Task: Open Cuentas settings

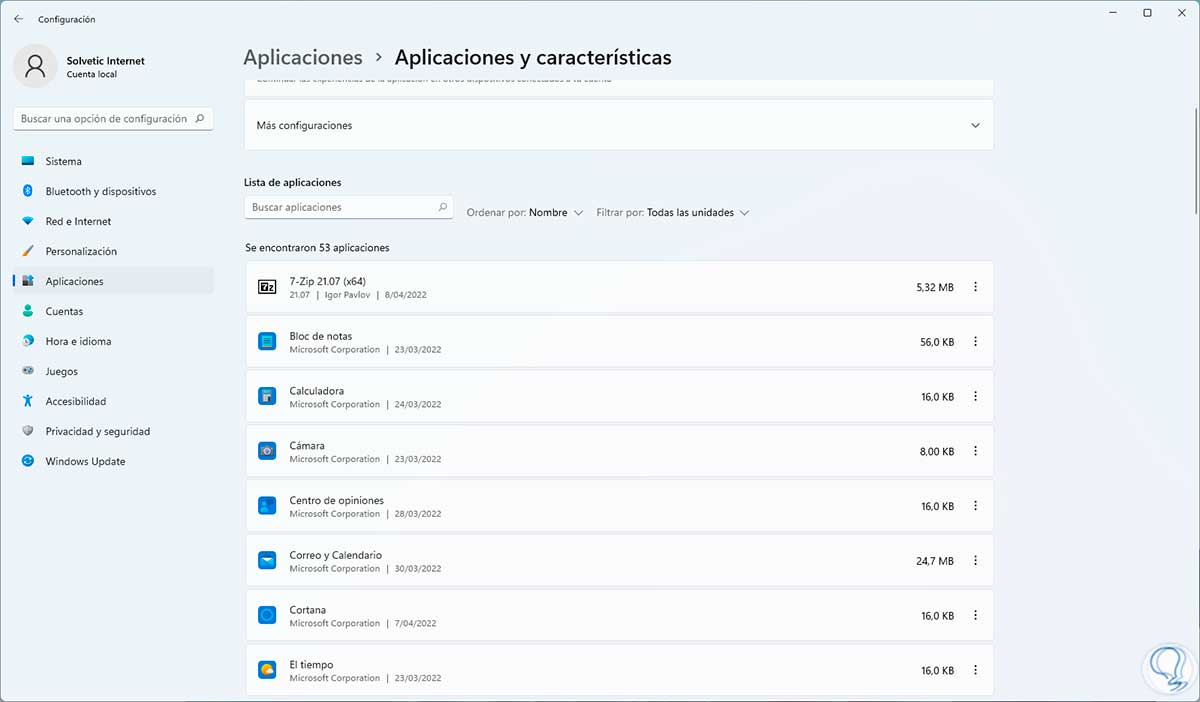Action: [x=113, y=311]
